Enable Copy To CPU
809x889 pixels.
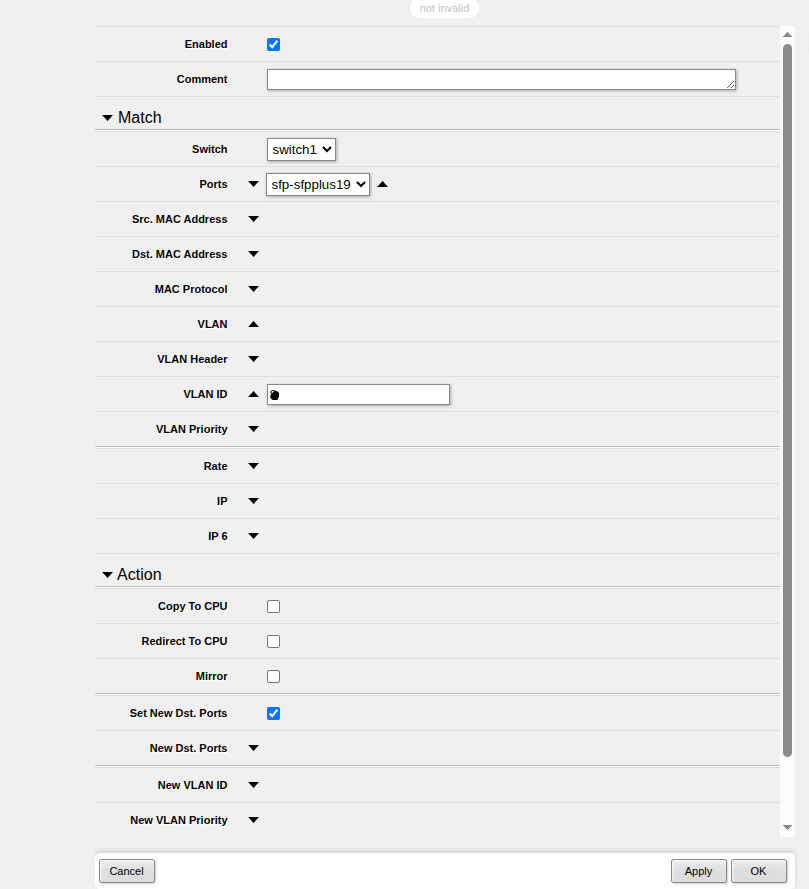[274, 606]
